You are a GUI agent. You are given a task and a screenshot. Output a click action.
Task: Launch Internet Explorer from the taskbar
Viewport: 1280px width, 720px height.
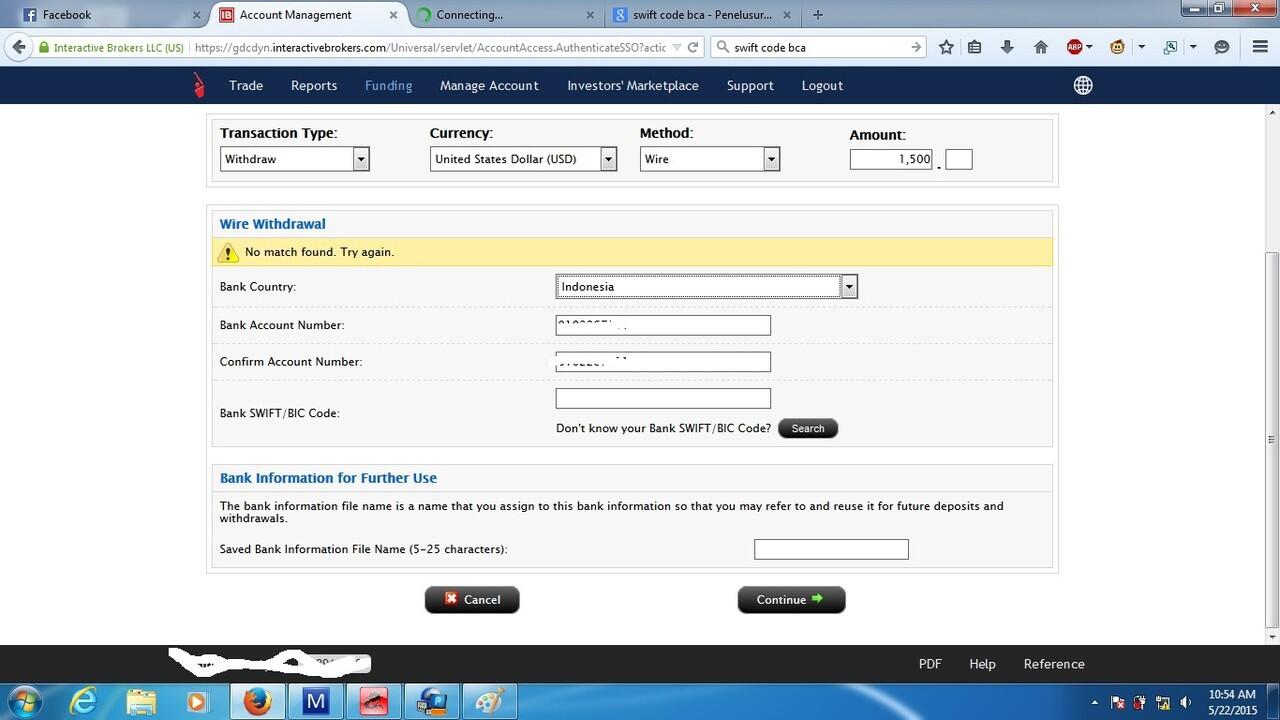84,702
